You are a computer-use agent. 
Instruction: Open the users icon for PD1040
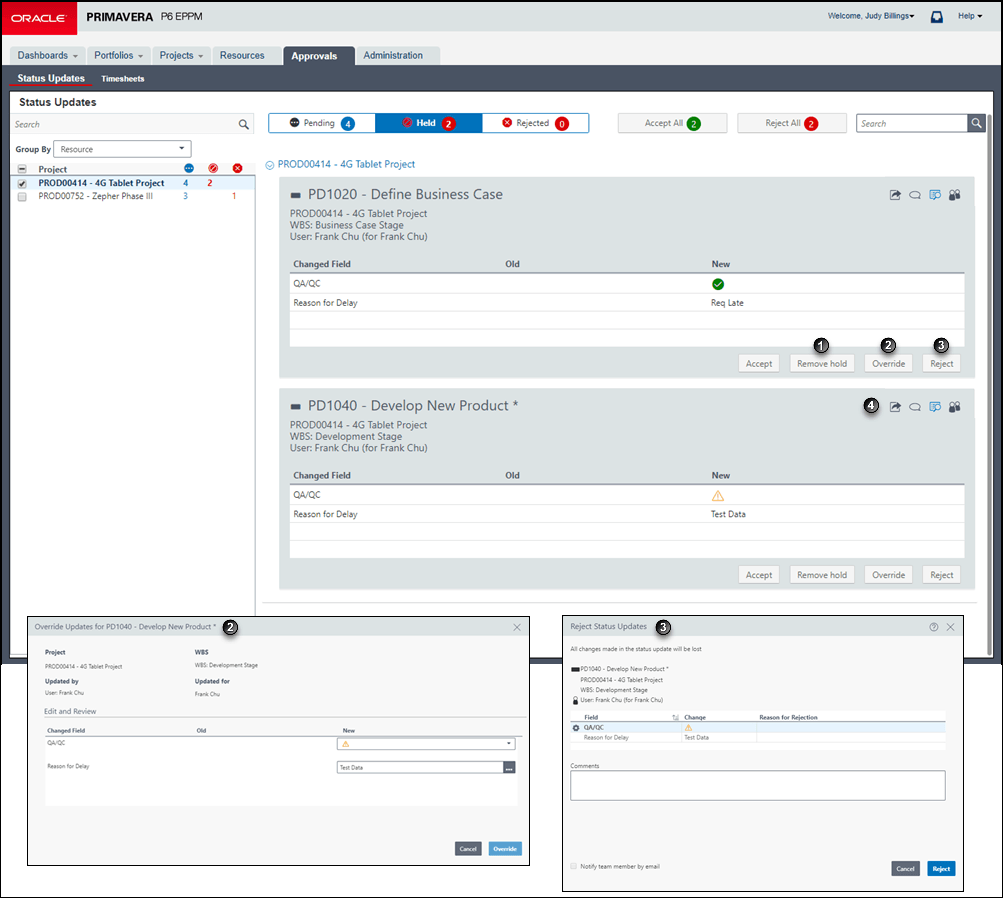click(954, 407)
